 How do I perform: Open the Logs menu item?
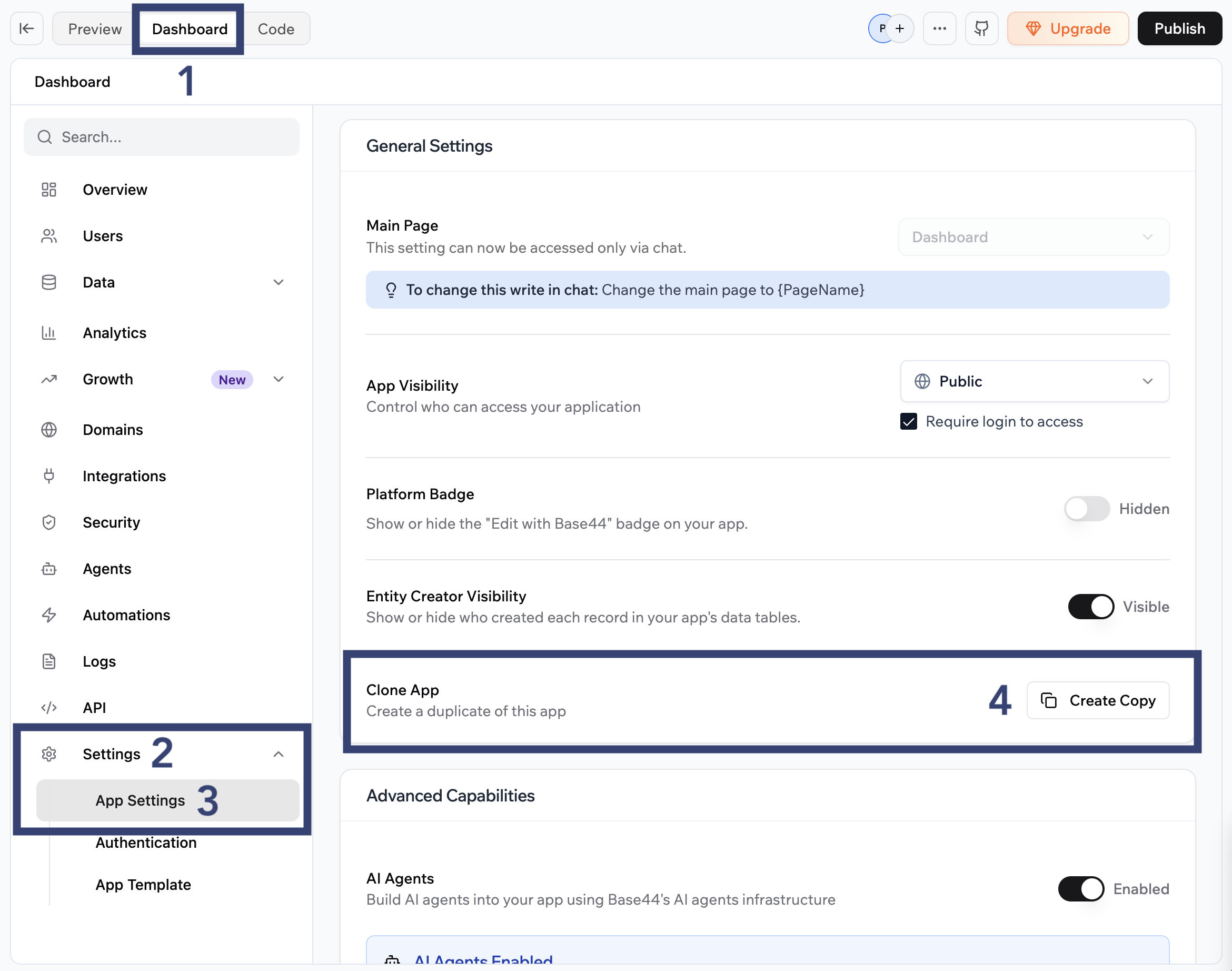[162, 661]
